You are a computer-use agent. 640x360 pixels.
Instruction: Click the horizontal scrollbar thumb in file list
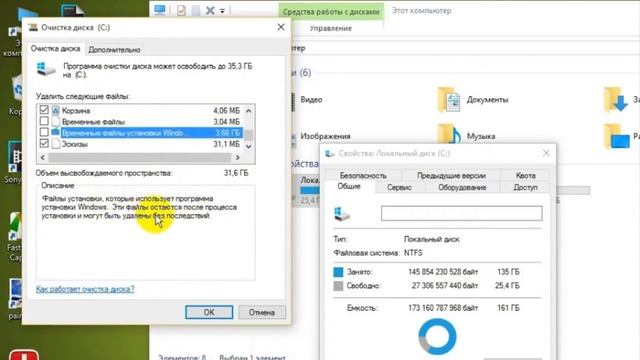(140, 158)
